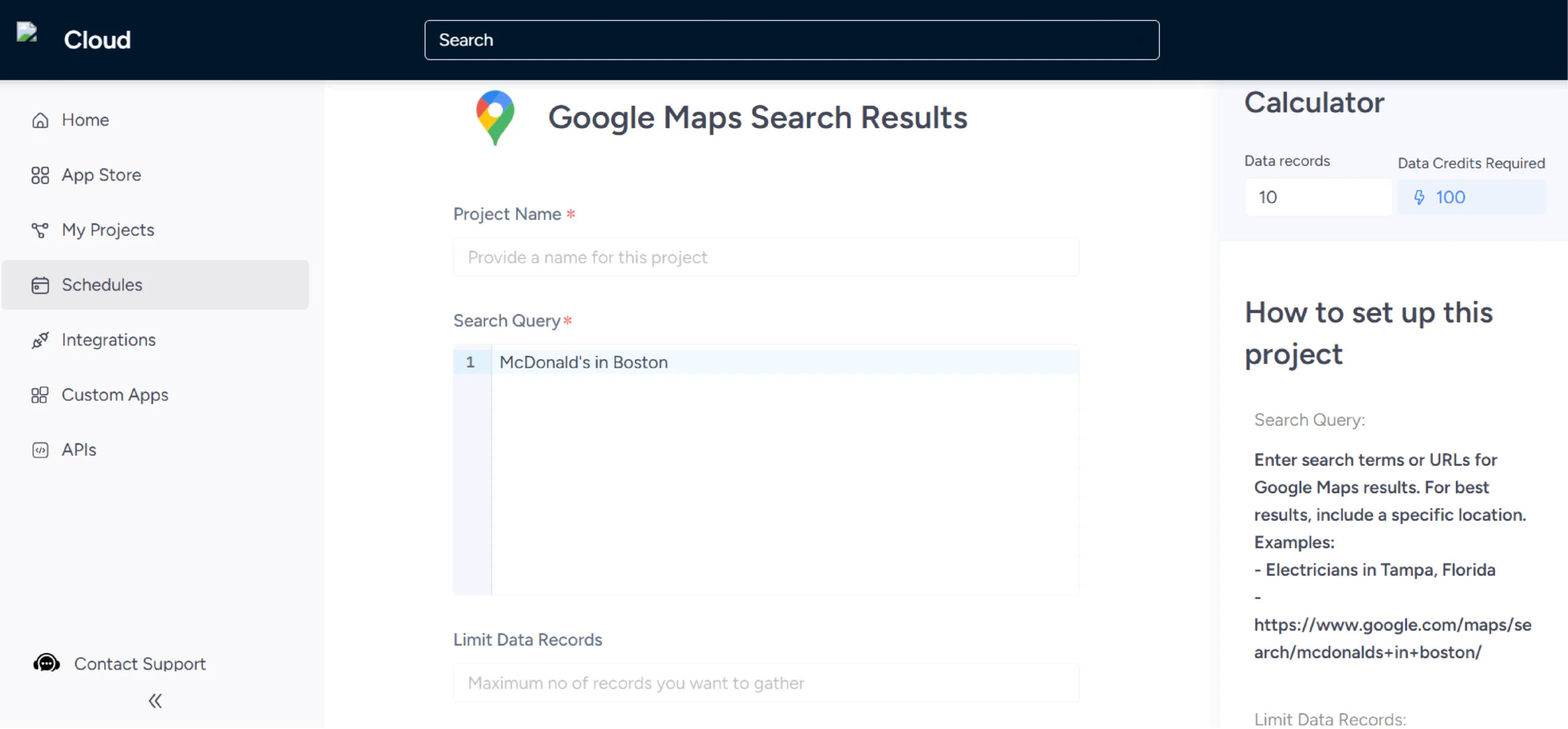This screenshot has width=1568, height=729.
Task: Collapse the sidebar with double chevron
Action: click(x=155, y=701)
